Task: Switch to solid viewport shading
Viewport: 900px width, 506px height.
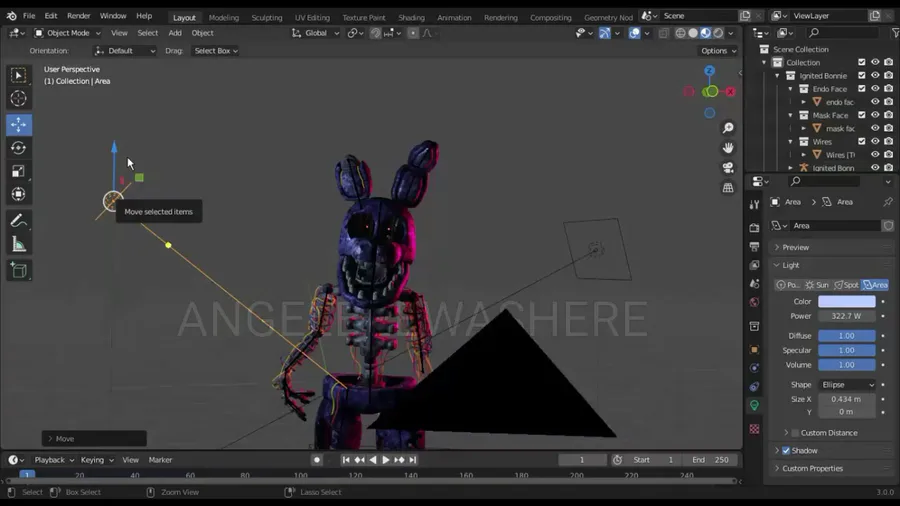Action: pyautogui.click(x=693, y=33)
